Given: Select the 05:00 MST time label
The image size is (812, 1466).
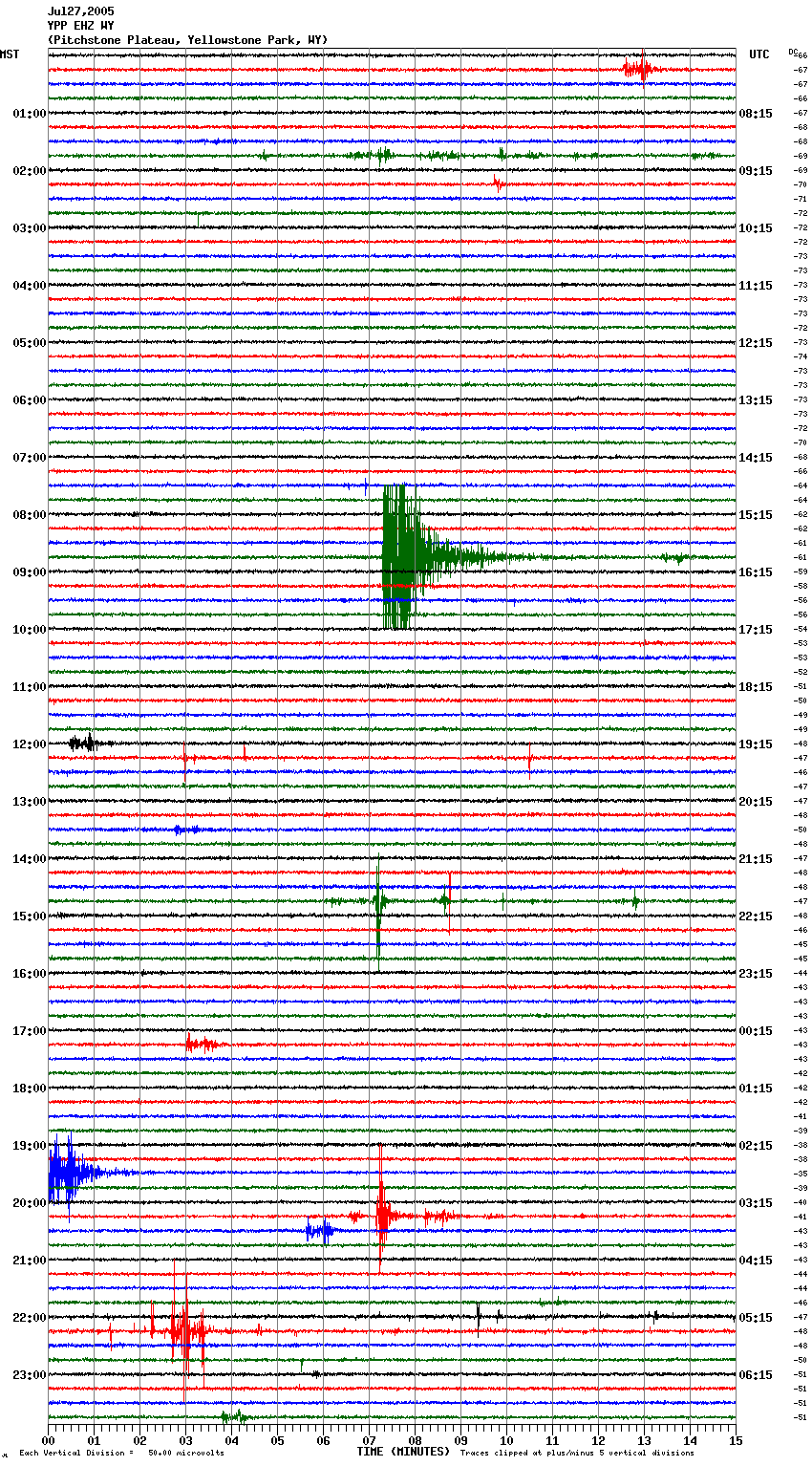Looking at the screenshot, I should [x=30, y=343].
